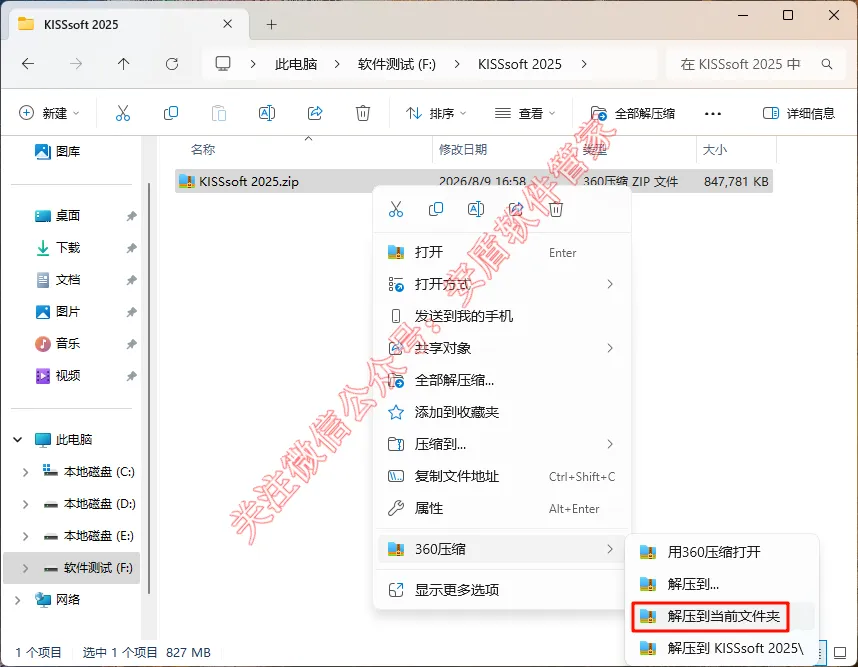
Task: Go back with the left arrow
Action: click(x=28, y=64)
